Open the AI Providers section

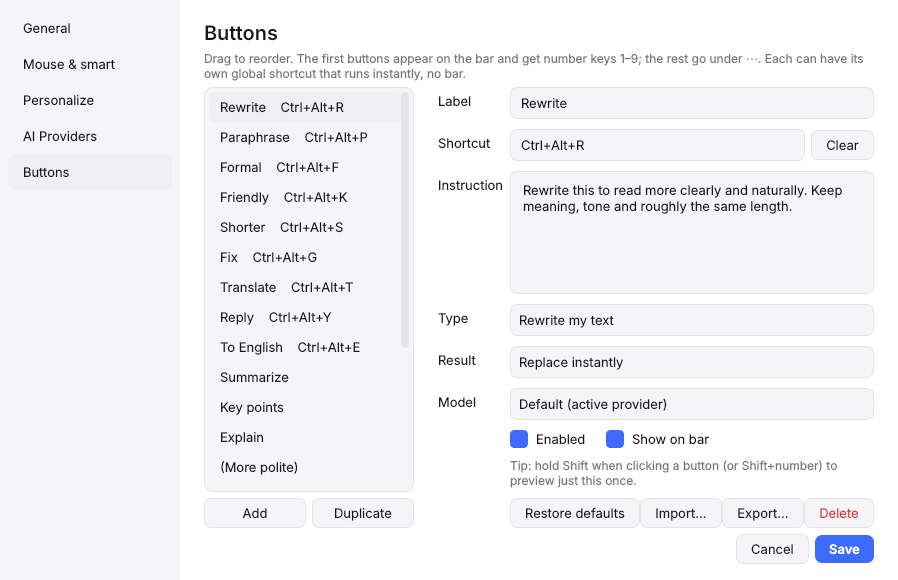90,137
